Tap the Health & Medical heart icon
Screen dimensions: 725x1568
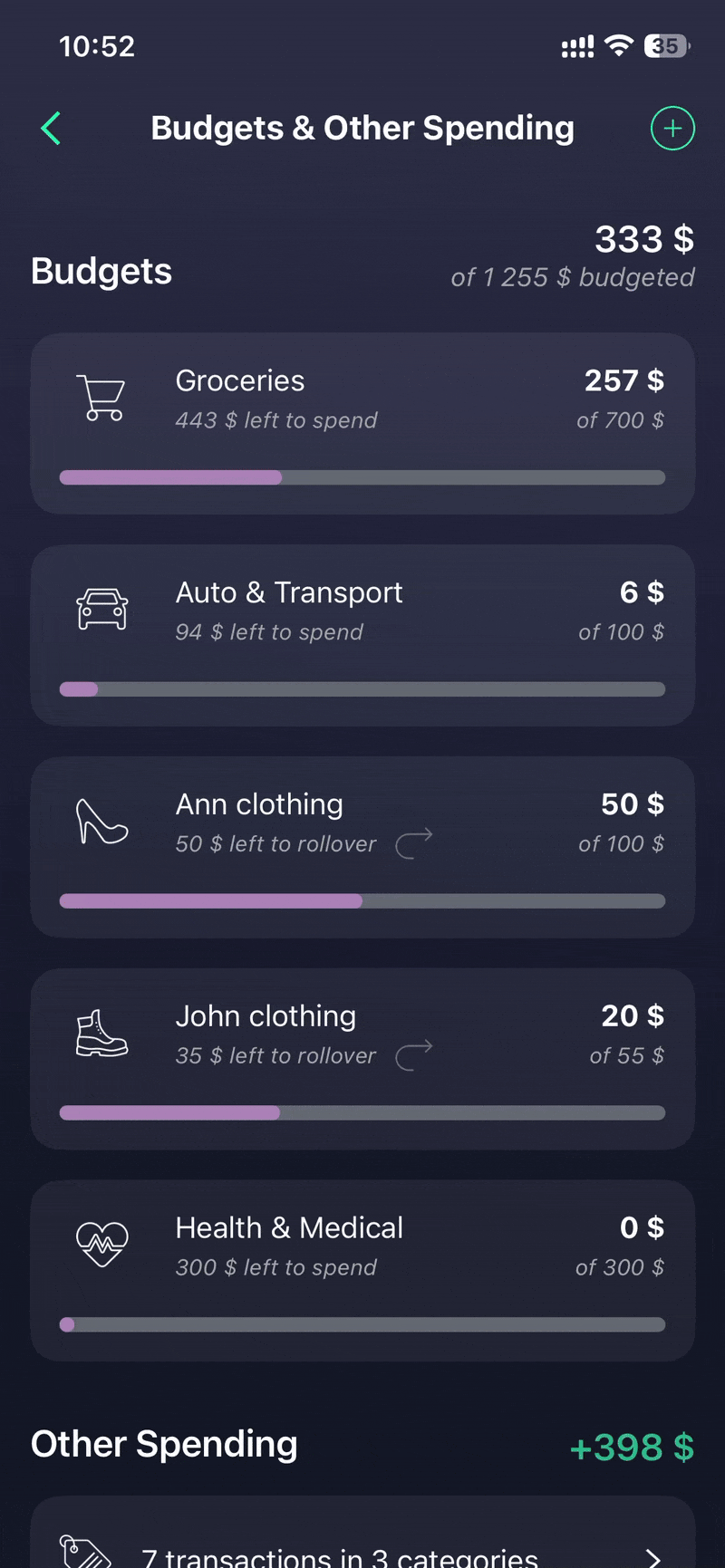click(101, 1245)
